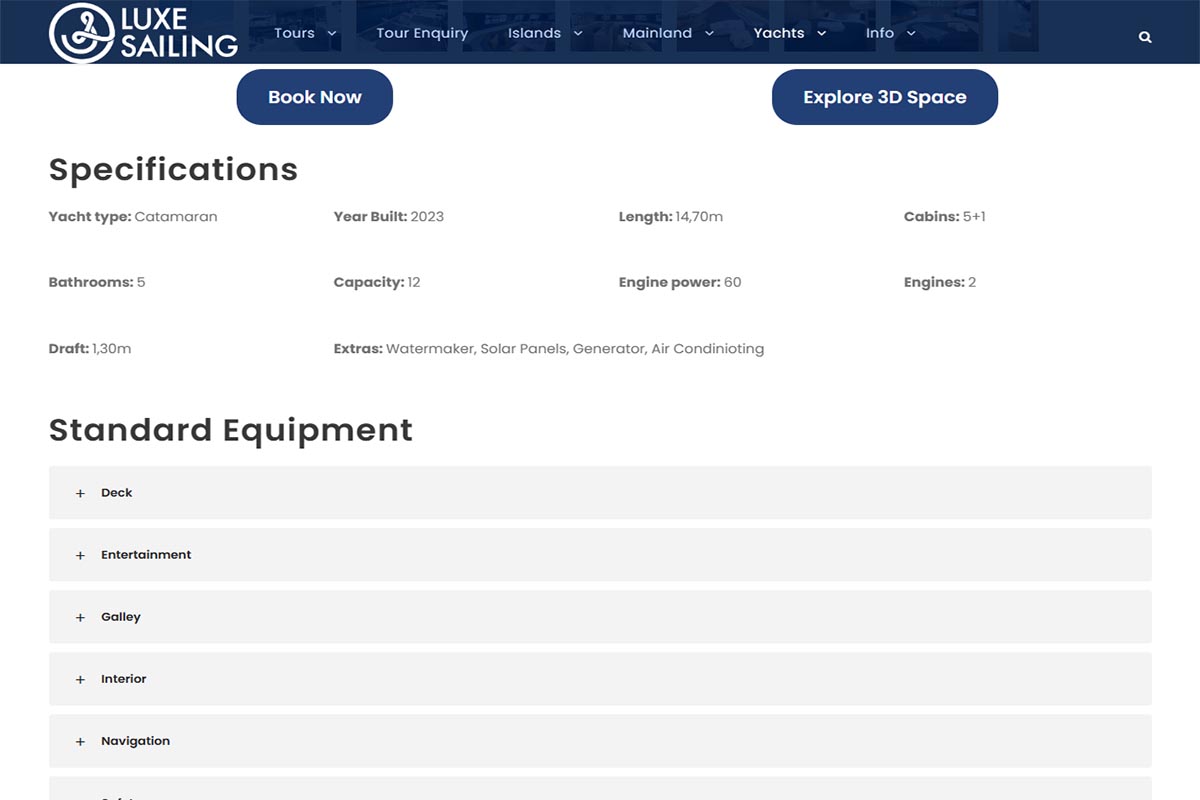Expand the Navigation equipment row
Screen dimensions: 1200x800
coord(600,741)
